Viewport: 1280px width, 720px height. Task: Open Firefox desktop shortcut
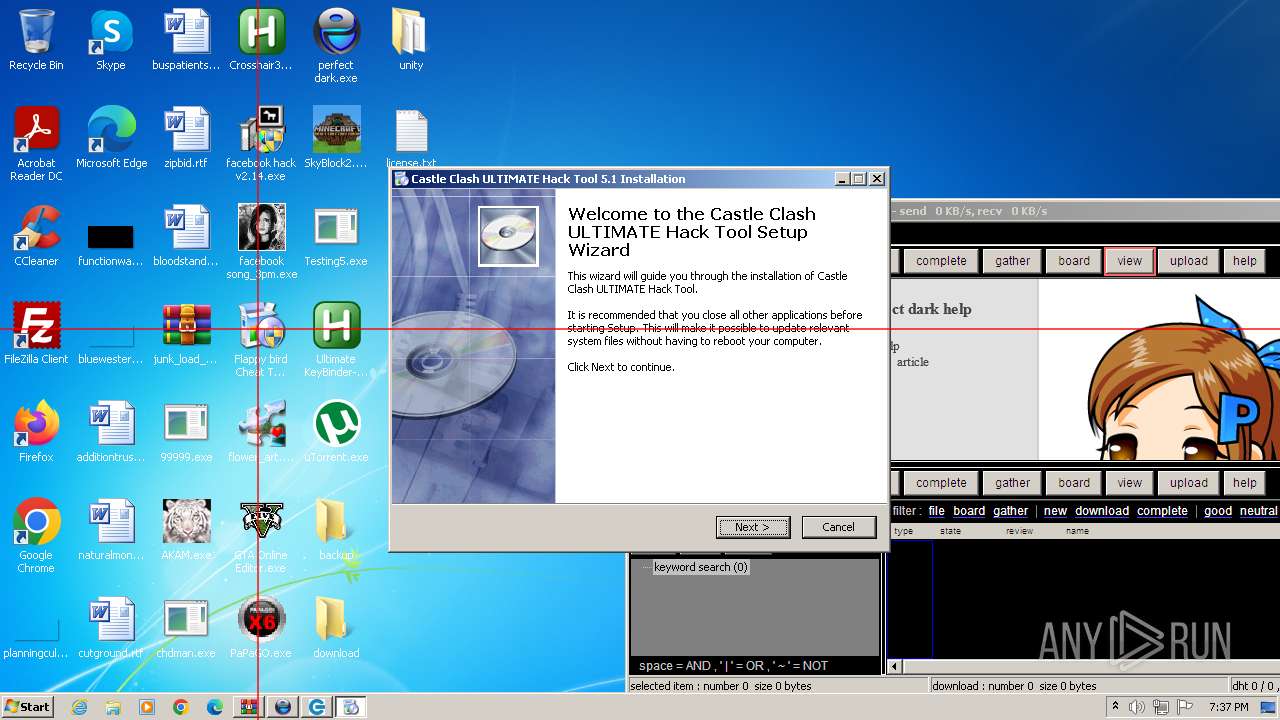(36, 432)
